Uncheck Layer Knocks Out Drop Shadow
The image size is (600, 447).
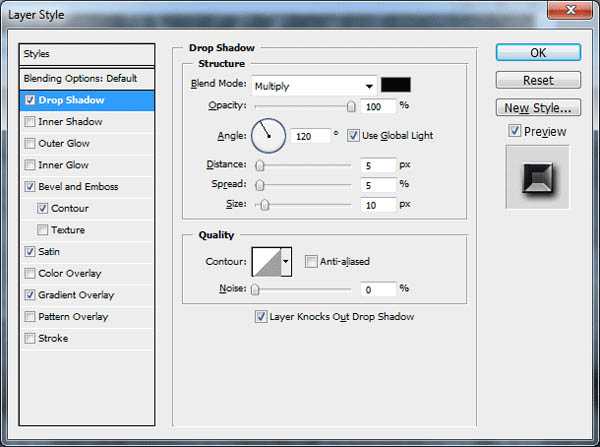[x=261, y=317]
